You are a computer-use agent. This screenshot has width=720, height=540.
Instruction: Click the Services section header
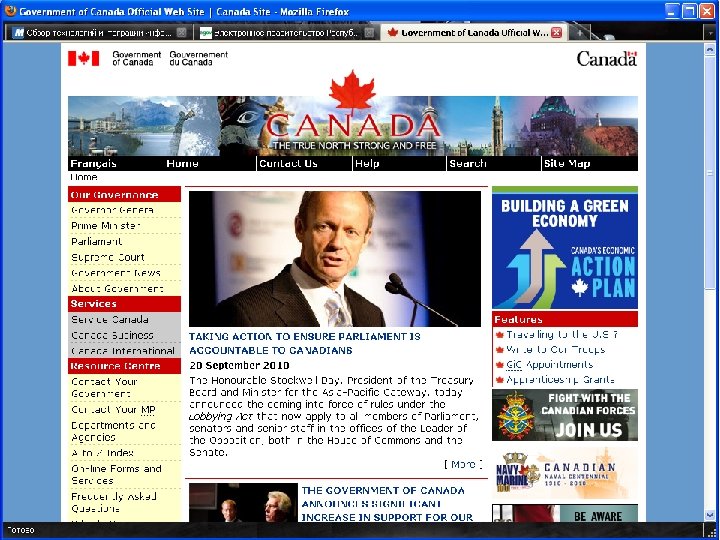[x=124, y=304]
